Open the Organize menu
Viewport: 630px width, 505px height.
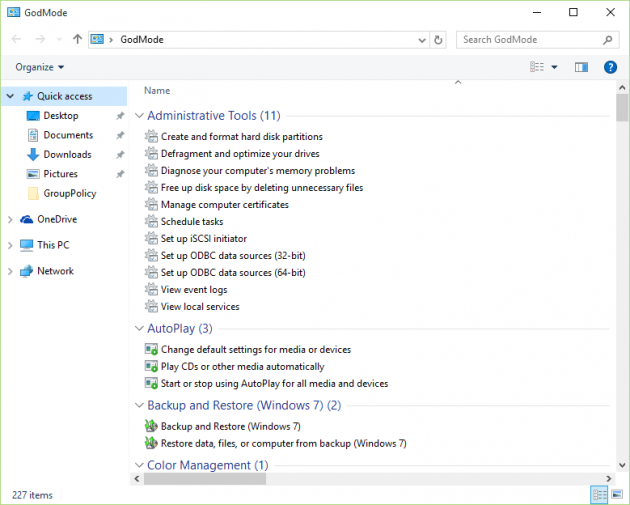click(39, 67)
